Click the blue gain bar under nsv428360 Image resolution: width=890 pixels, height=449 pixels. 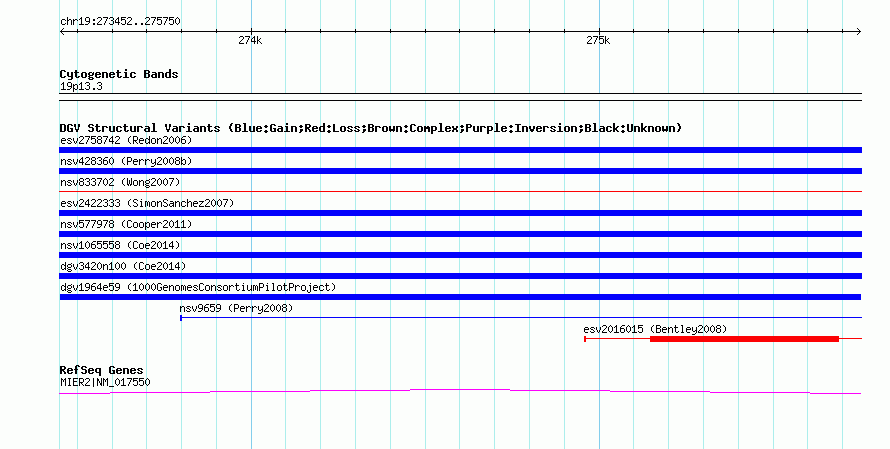click(460, 171)
